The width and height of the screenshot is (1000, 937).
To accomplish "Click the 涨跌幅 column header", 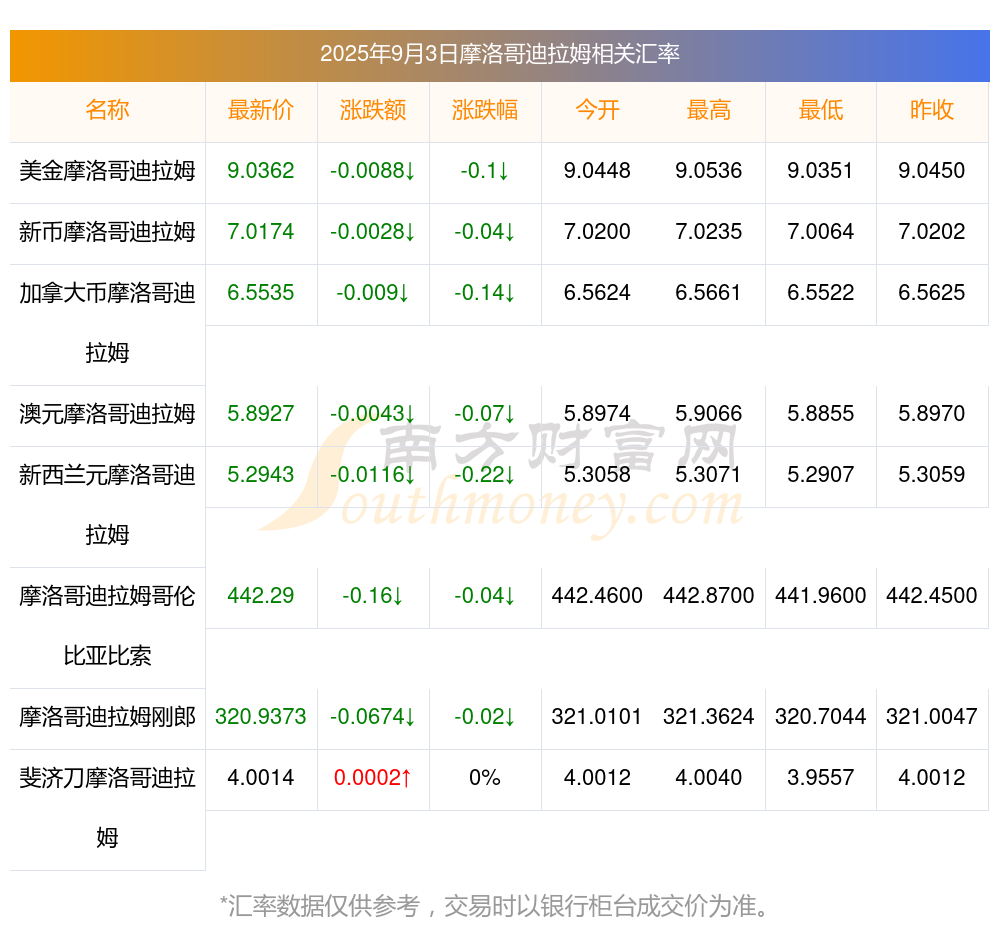I will (x=485, y=110).
